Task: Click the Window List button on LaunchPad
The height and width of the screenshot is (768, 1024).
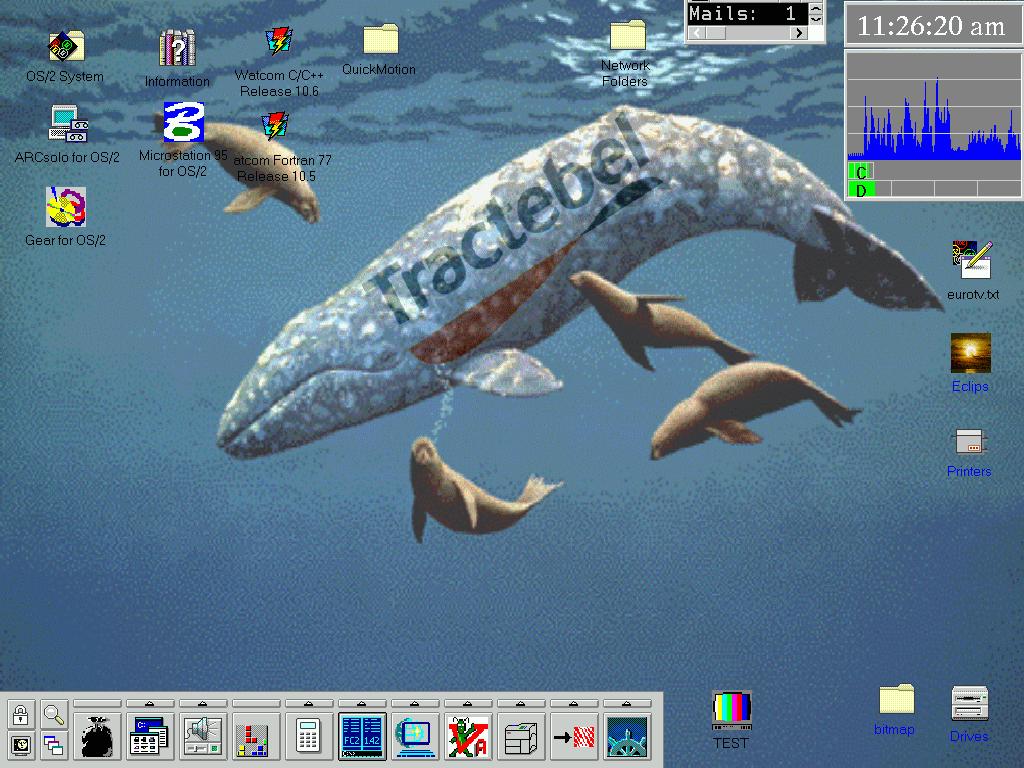Action: point(54,744)
